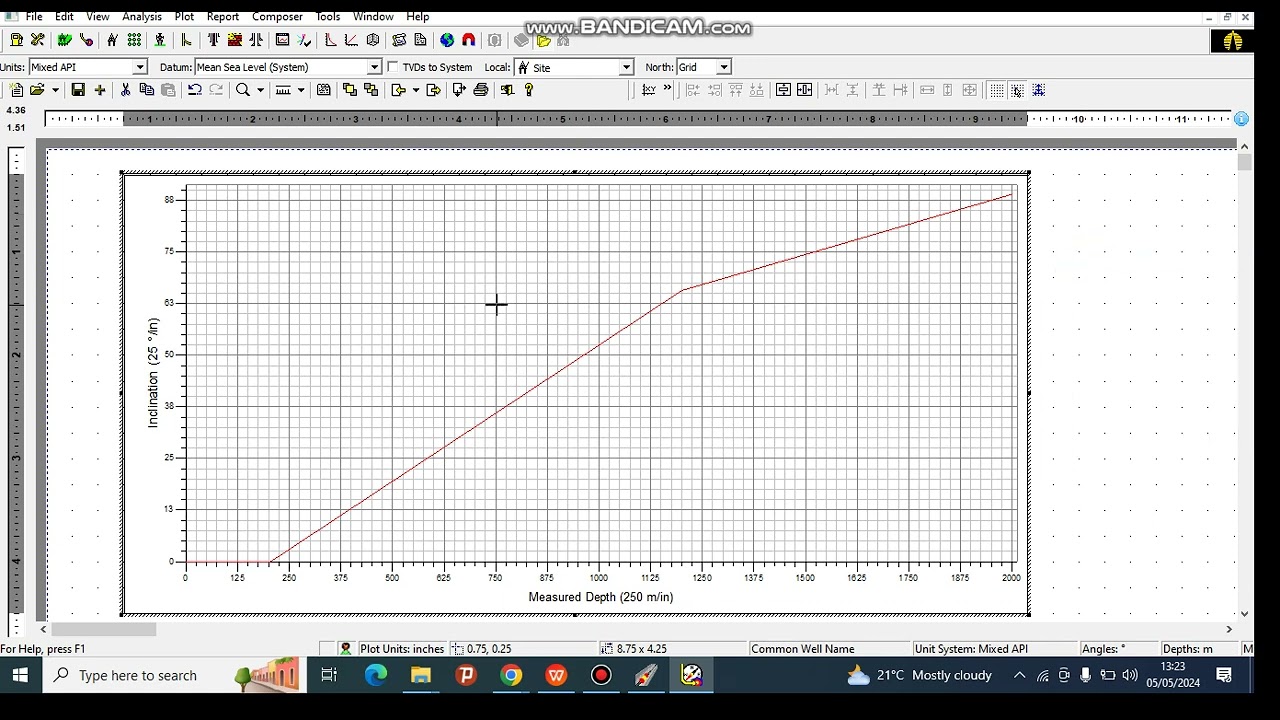
Task: Click the Copy icon
Action: tap(146, 90)
